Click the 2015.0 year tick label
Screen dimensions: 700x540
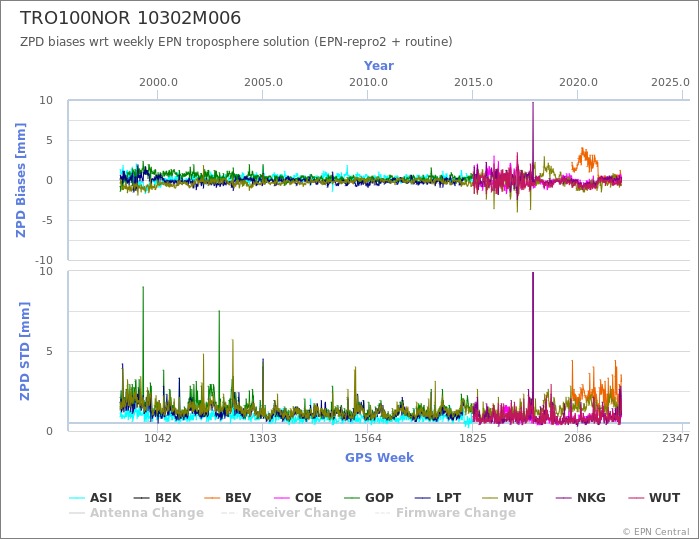[473, 83]
